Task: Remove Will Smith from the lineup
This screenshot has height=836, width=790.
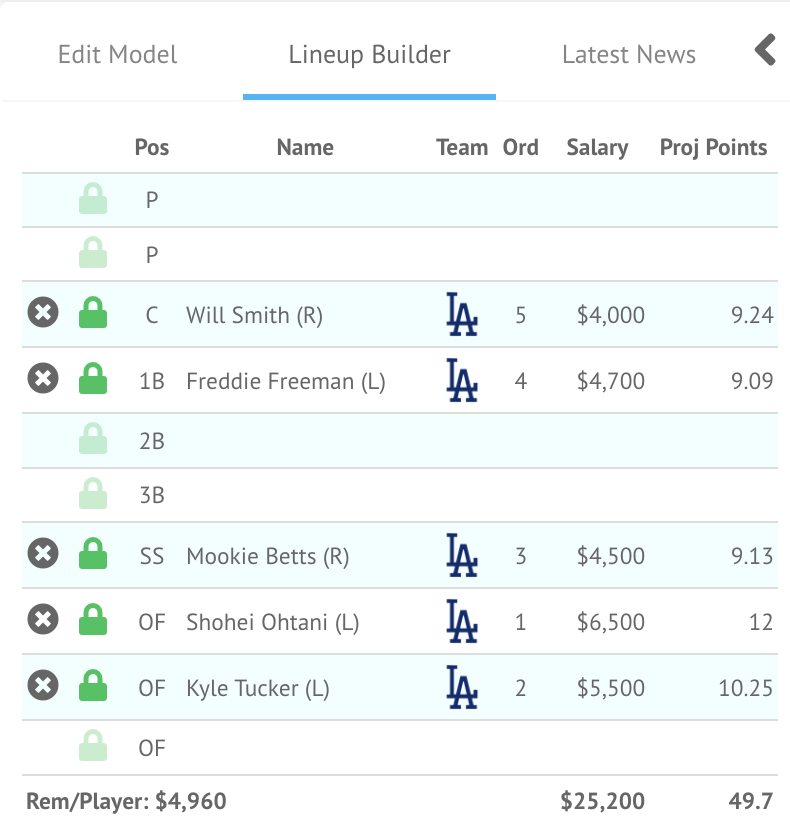Action: (x=42, y=314)
